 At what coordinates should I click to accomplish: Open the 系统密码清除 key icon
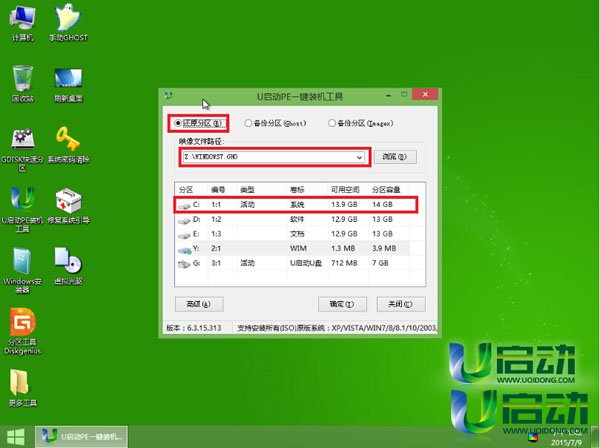point(68,145)
